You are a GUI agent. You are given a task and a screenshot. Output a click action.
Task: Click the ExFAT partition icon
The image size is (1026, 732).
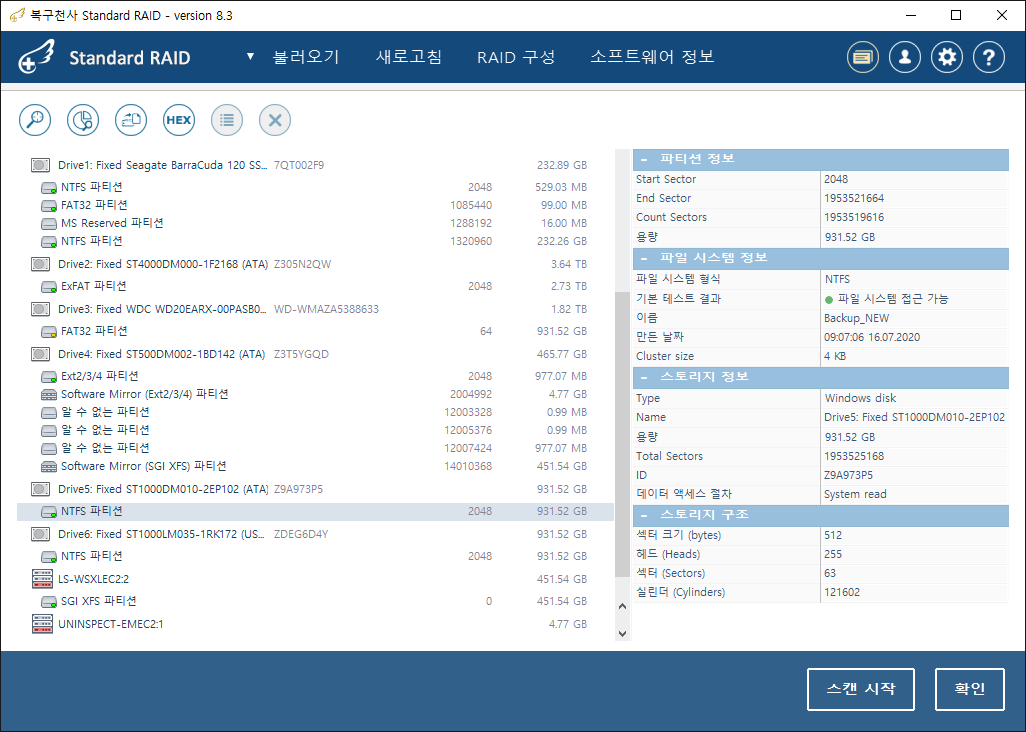pyautogui.click(x=49, y=287)
